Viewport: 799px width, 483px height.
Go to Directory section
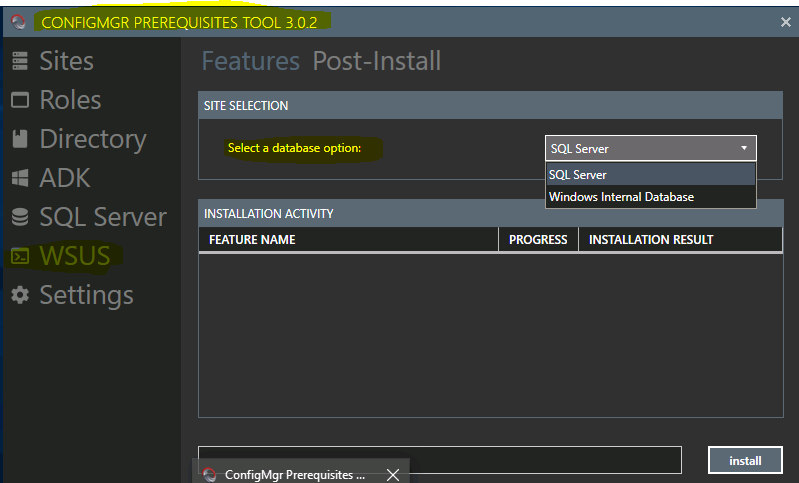(x=93, y=140)
